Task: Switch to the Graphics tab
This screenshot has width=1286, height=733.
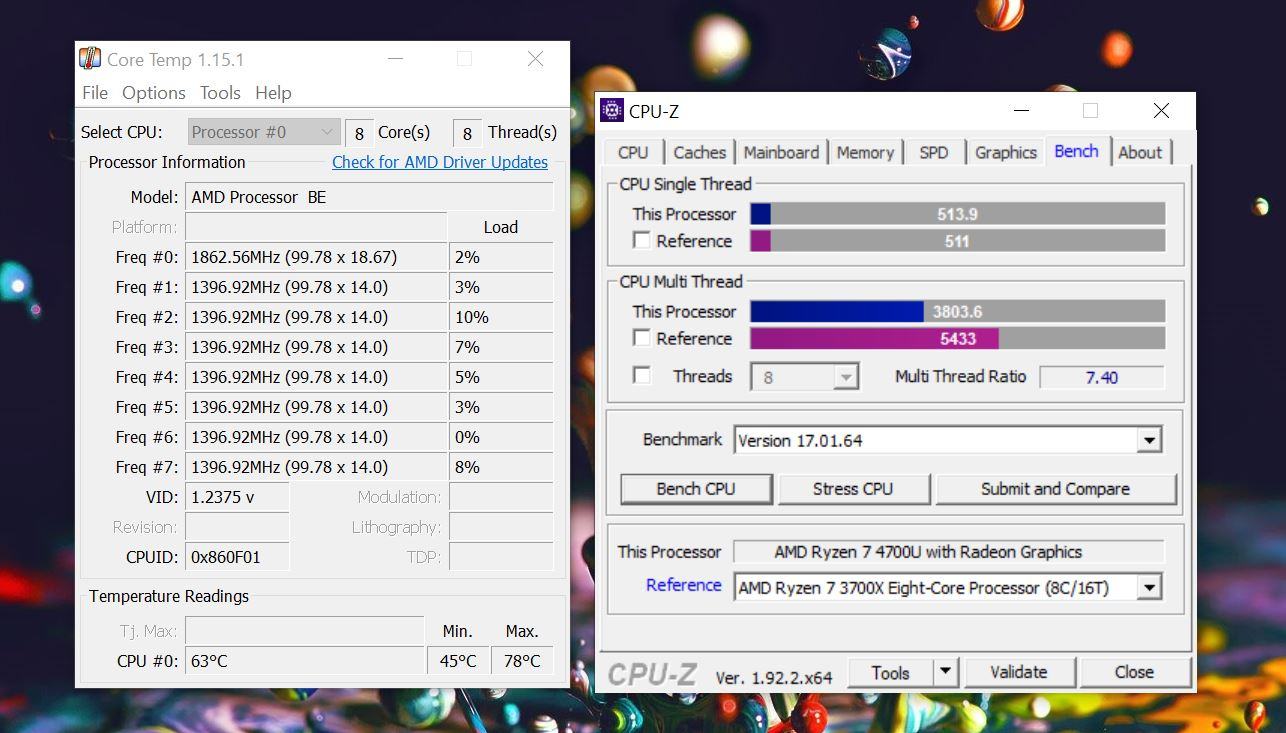Action: coord(1005,152)
